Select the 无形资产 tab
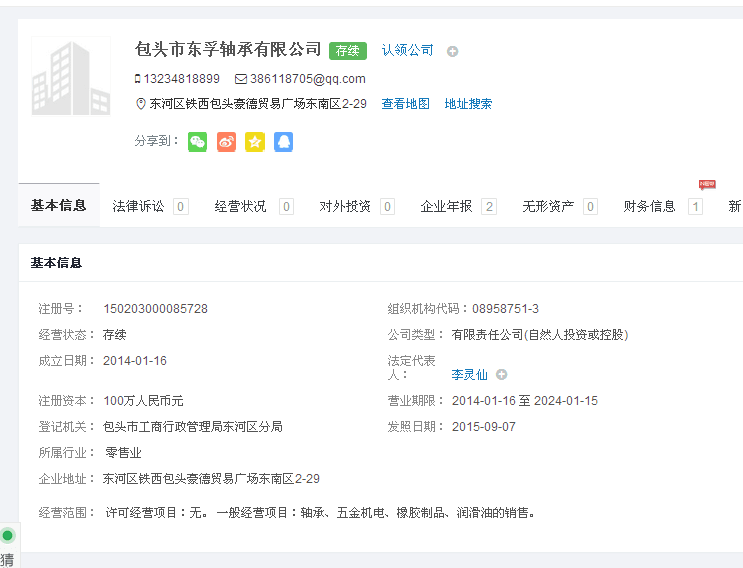 pyautogui.click(x=548, y=206)
